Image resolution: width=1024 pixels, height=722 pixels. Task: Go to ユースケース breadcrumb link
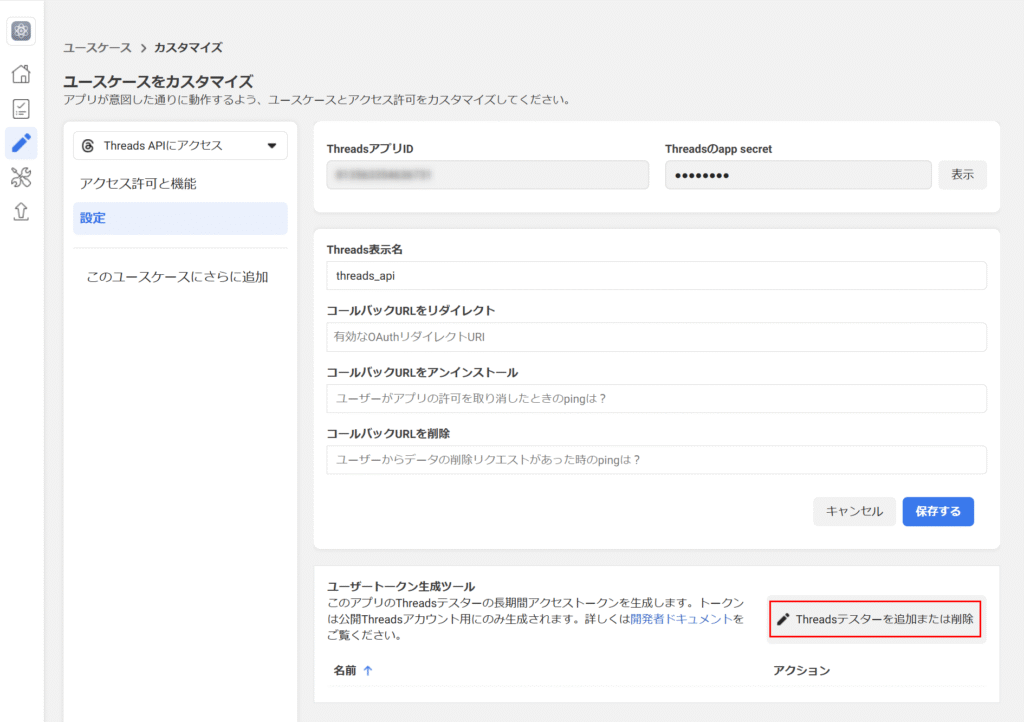(x=97, y=47)
